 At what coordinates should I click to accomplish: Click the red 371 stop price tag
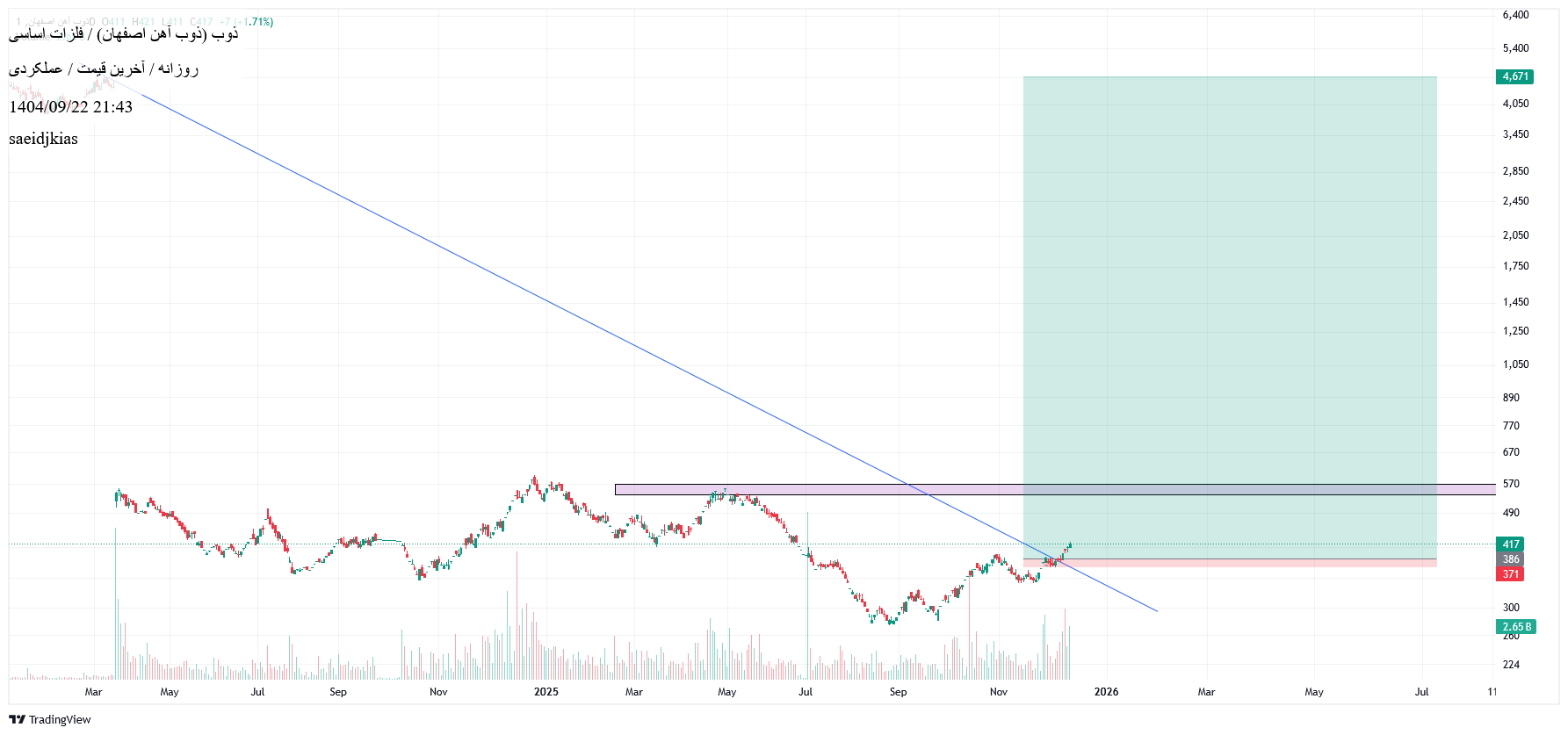1510,574
